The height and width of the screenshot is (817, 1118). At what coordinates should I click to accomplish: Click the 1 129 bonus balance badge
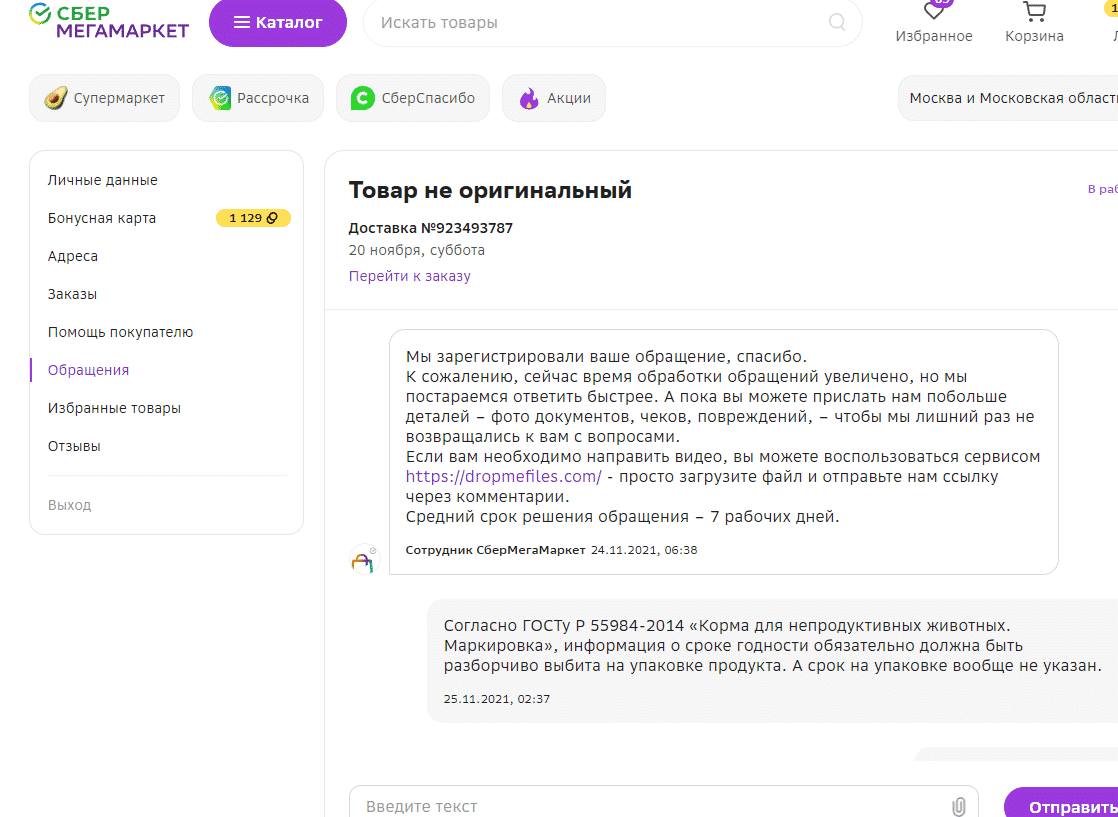click(253, 218)
